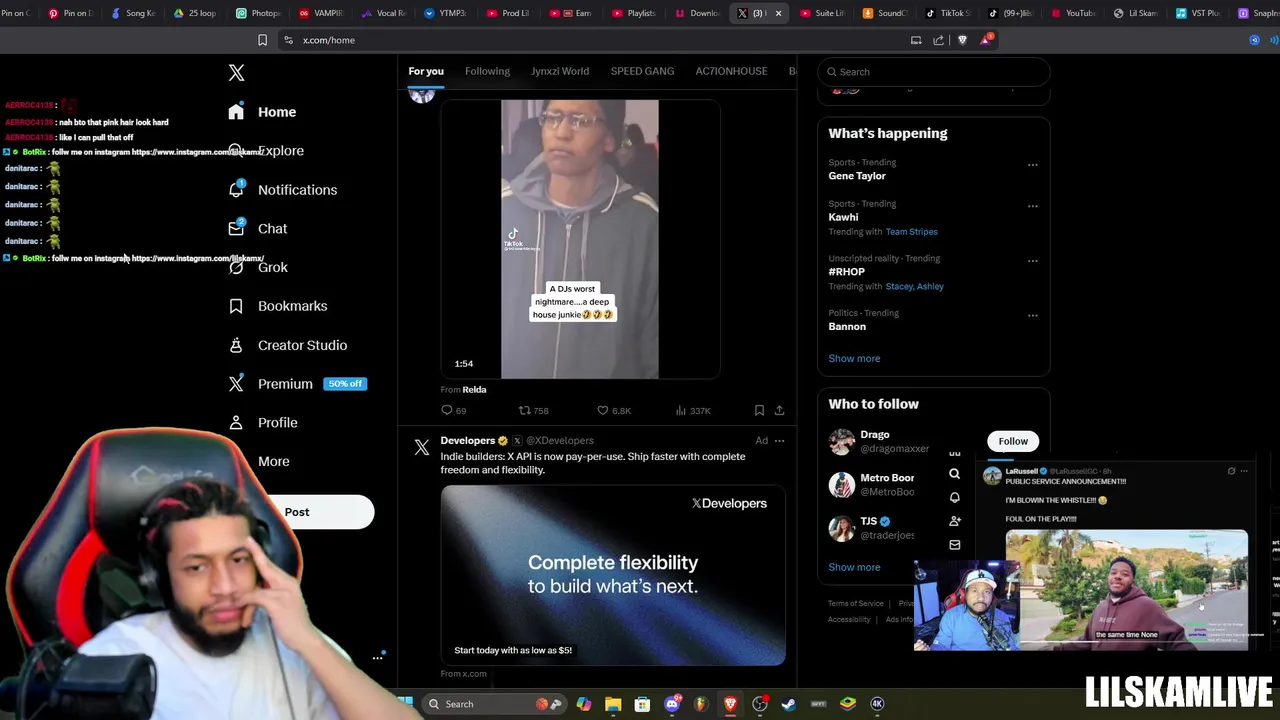Open options for Kawhi trend

coord(1032,206)
